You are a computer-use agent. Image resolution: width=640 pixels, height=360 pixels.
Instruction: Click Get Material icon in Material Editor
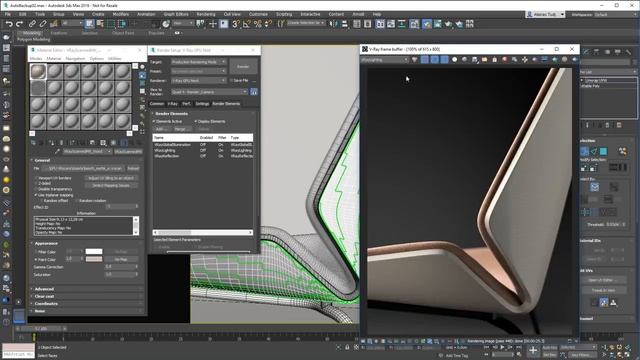point(33,142)
